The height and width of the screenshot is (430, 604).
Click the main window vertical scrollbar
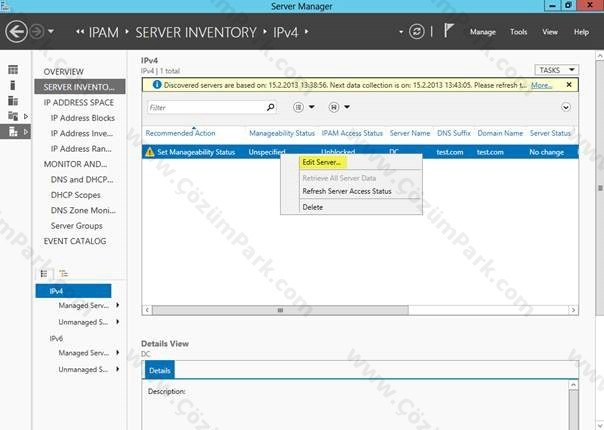[x=600, y=188]
